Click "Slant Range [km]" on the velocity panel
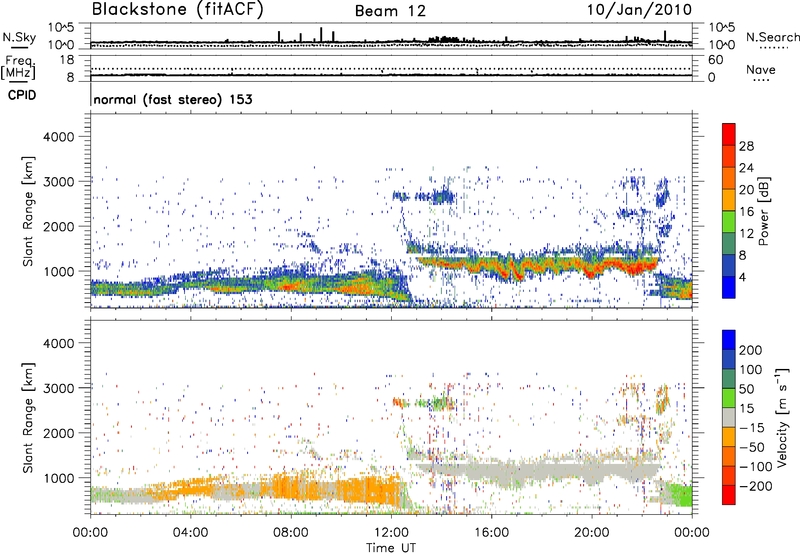This screenshot has width=800, height=554. [x=28, y=418]
